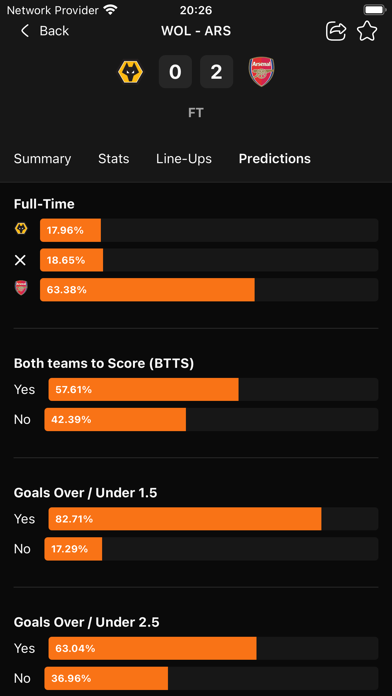Tap the Back chevron icon
The width and height of the screenshot is (392, 696).
[x=25, y=31]
